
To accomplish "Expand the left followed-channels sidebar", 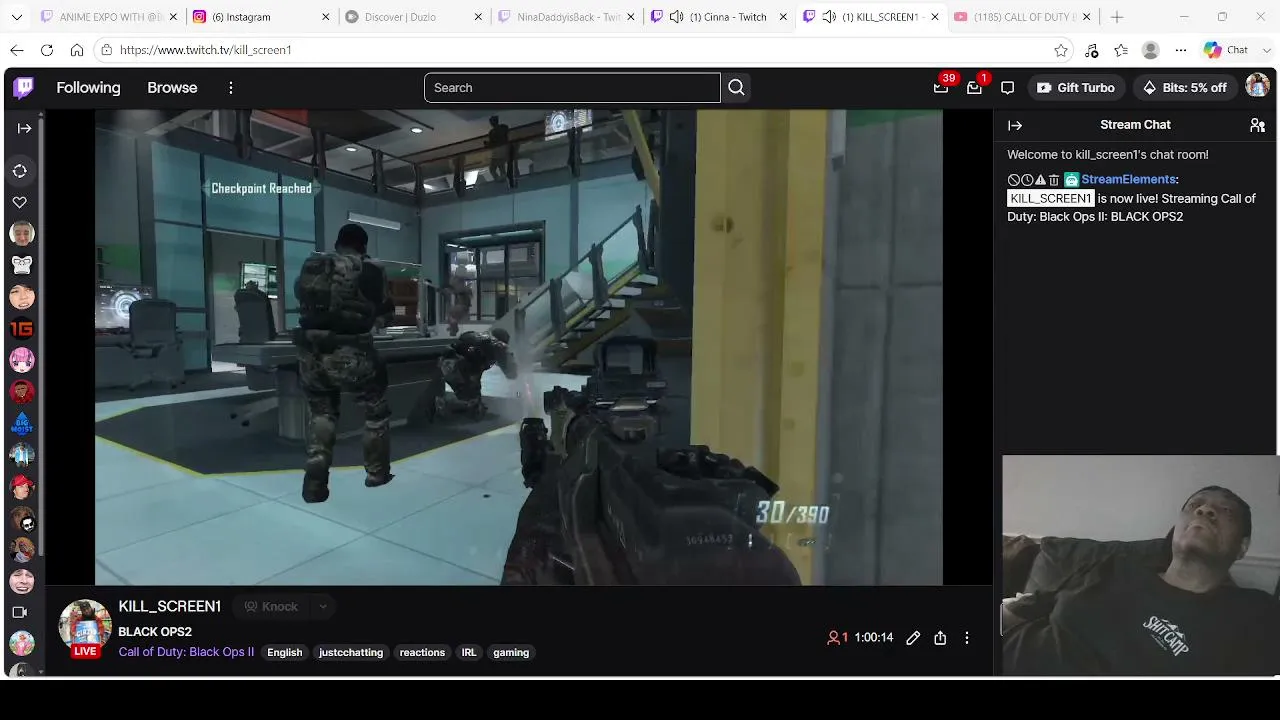I will tap(24, 128).
